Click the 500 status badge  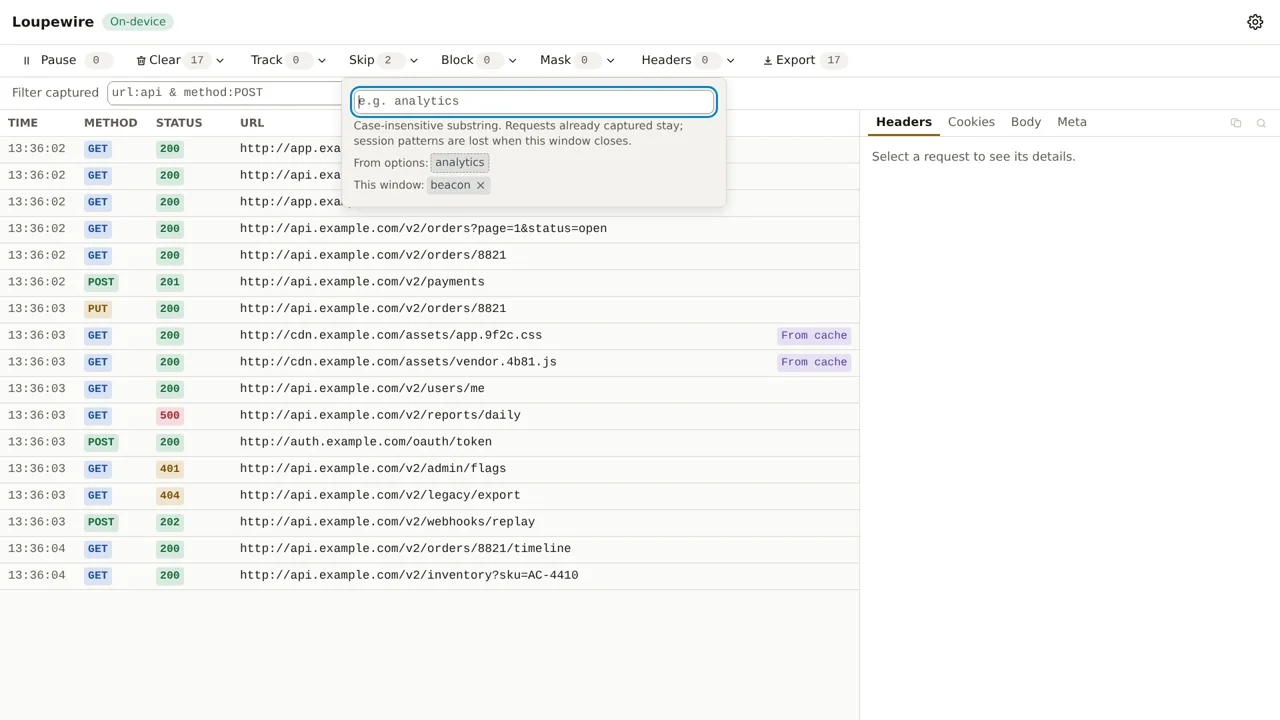(170, 416)
